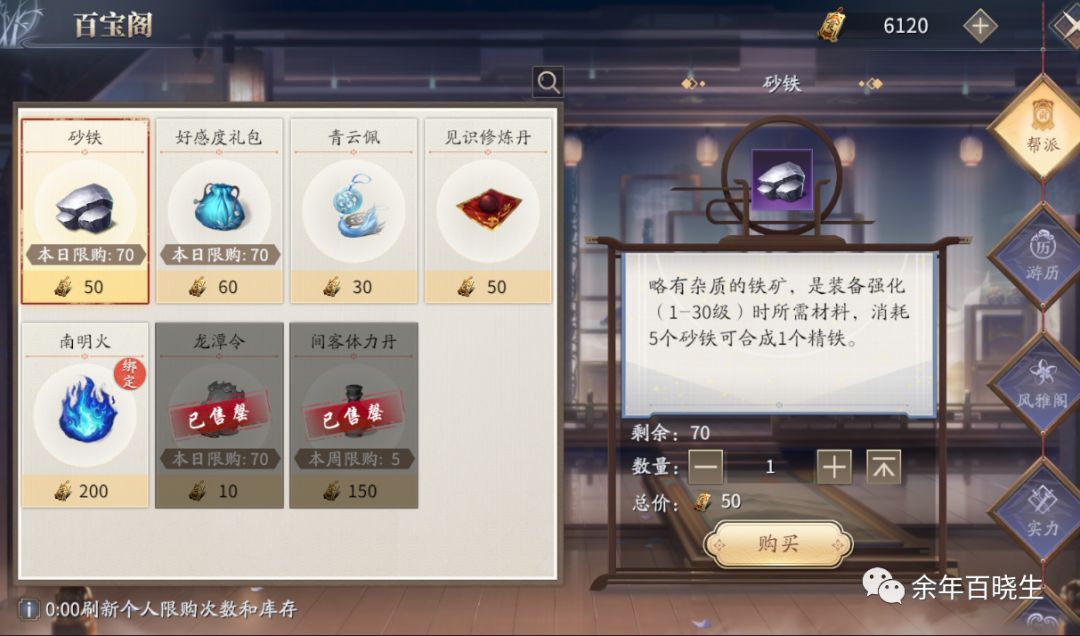Add currency with the plus icon
This screenshot has height=636, width=1080.
click(x=980, y=27)
